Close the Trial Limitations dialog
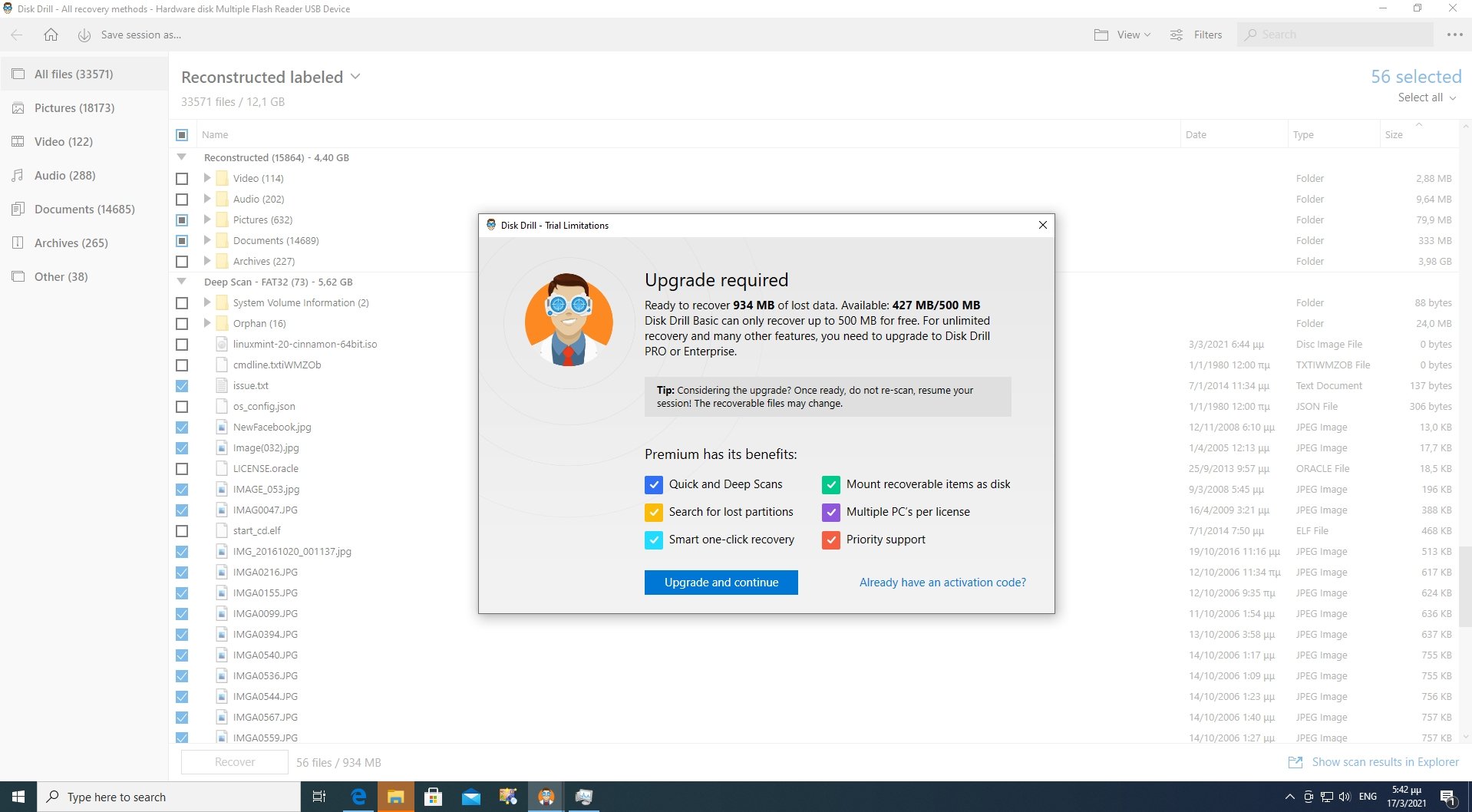Image resolution: width=1472 pixels, height=812 pixels. (1042, 225)
